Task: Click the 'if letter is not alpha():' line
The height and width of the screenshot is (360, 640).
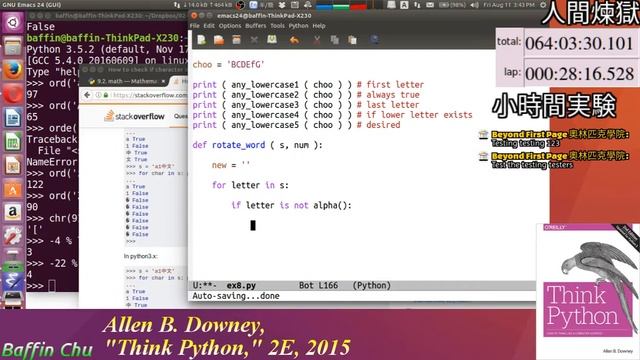Action: point(291,205)
